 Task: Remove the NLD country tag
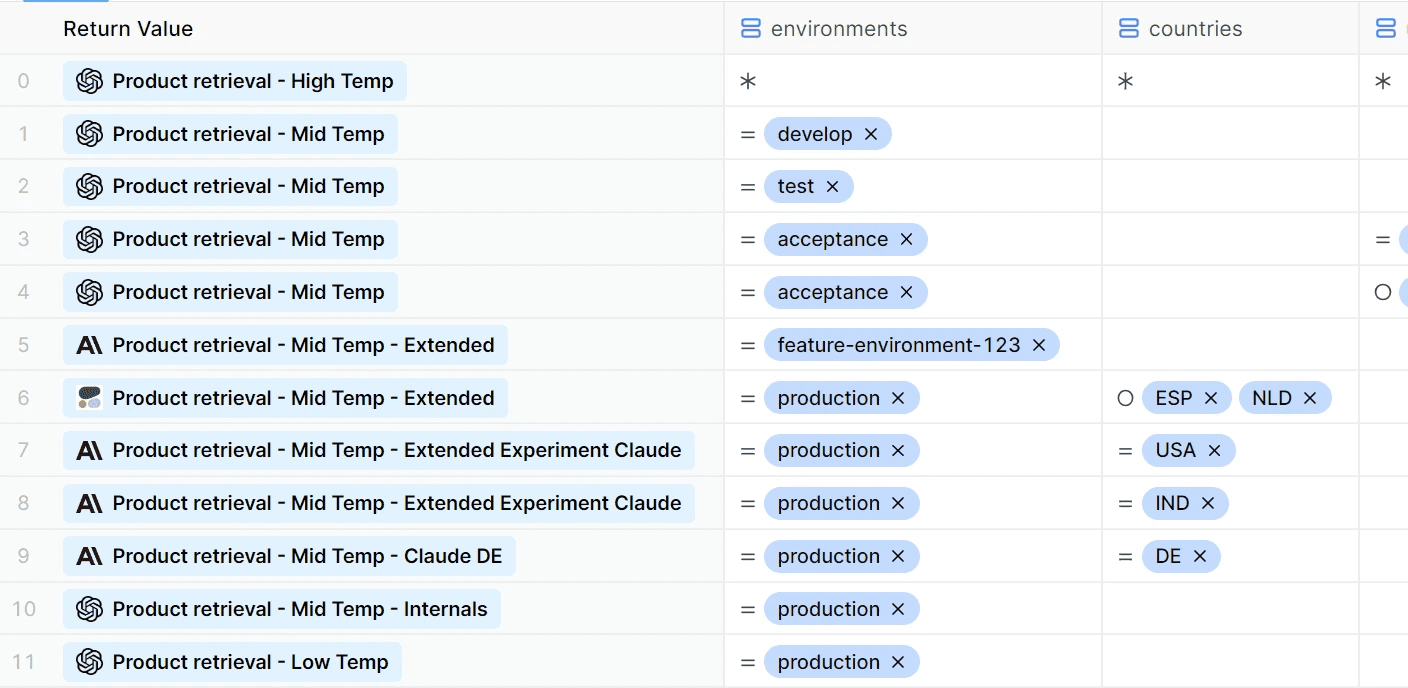(1310, 399)
